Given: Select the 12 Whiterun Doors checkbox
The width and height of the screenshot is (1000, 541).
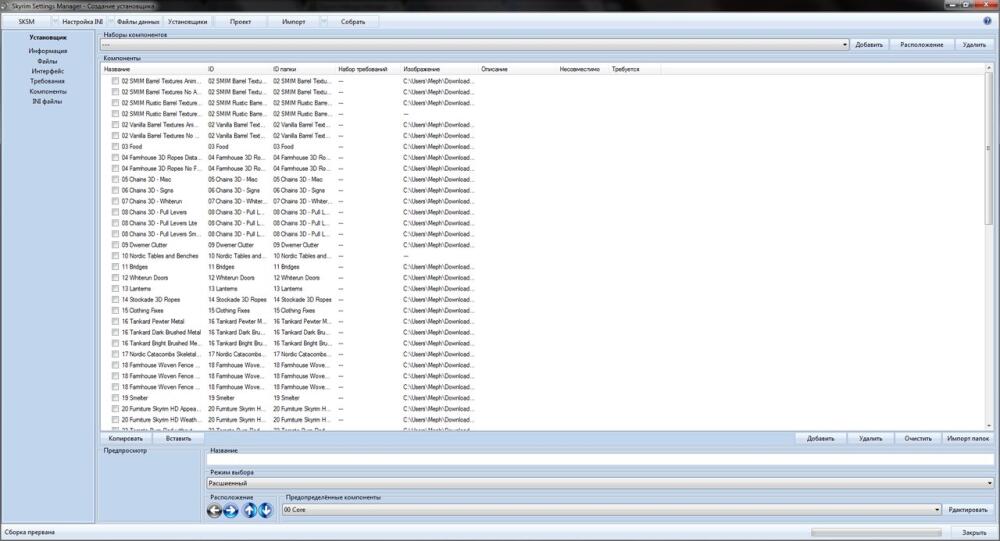Looking at the screenshot, I should tap(115, 278).
